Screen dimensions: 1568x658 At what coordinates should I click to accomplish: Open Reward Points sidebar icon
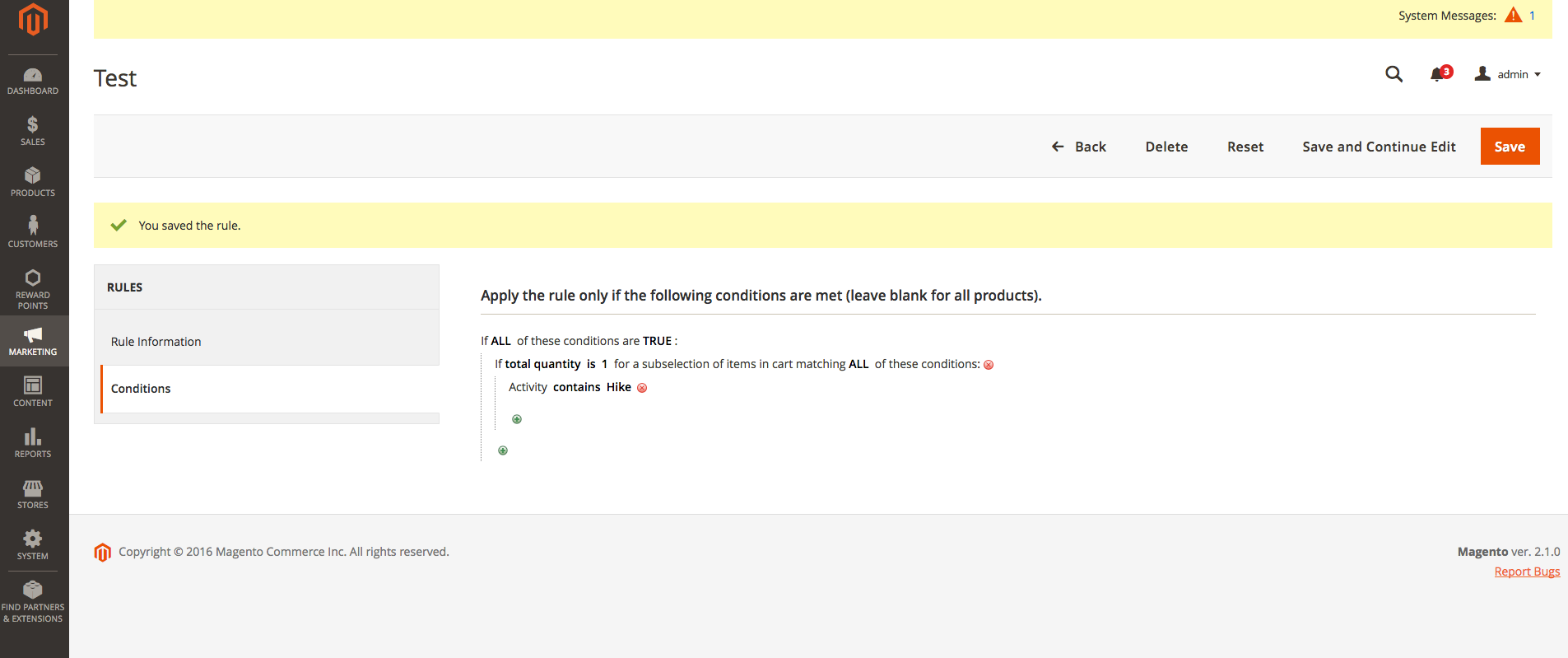(x=33, y=289)
